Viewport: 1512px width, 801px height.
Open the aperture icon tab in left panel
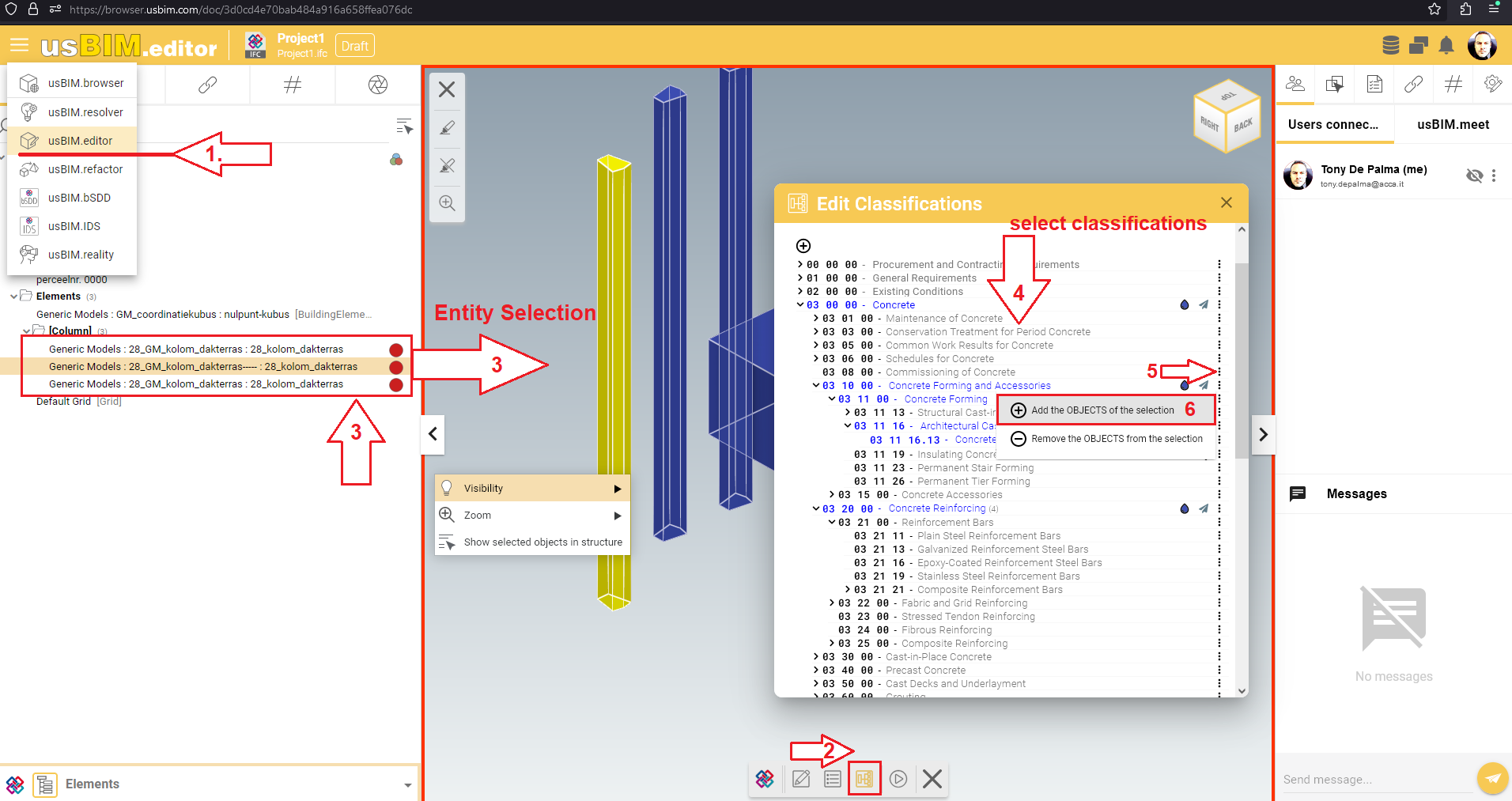coord(378,85)
